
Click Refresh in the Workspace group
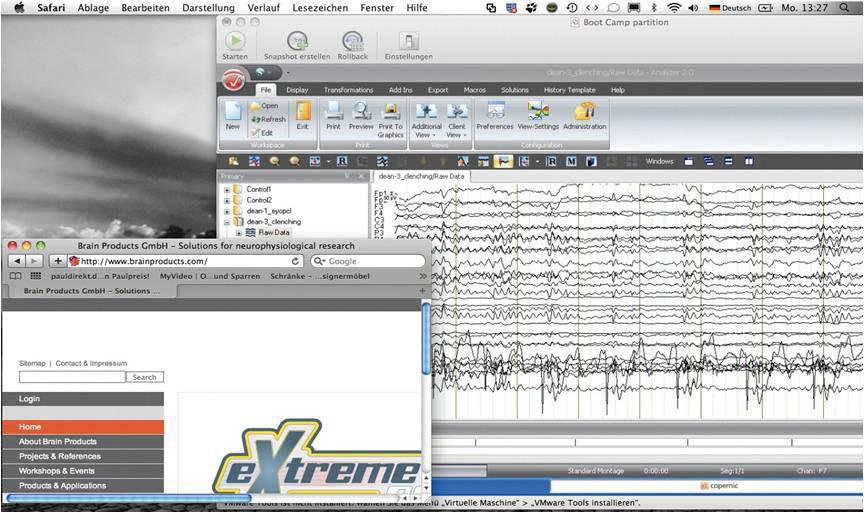tap(268, 119)
